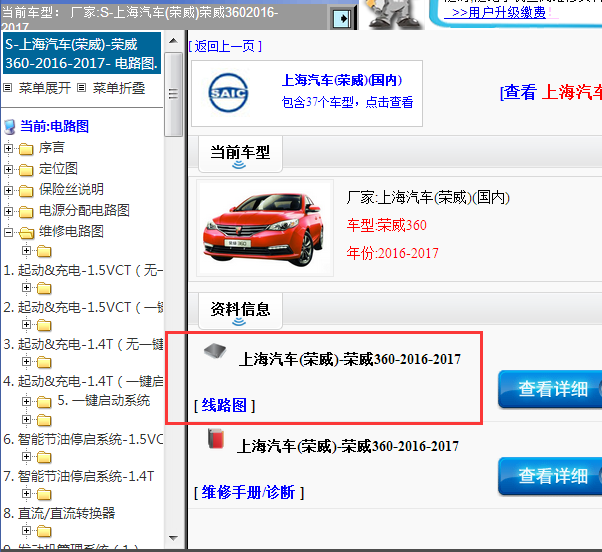
Task: Open the 保险丝说明 folder
Action: click(x=71, y=189)
